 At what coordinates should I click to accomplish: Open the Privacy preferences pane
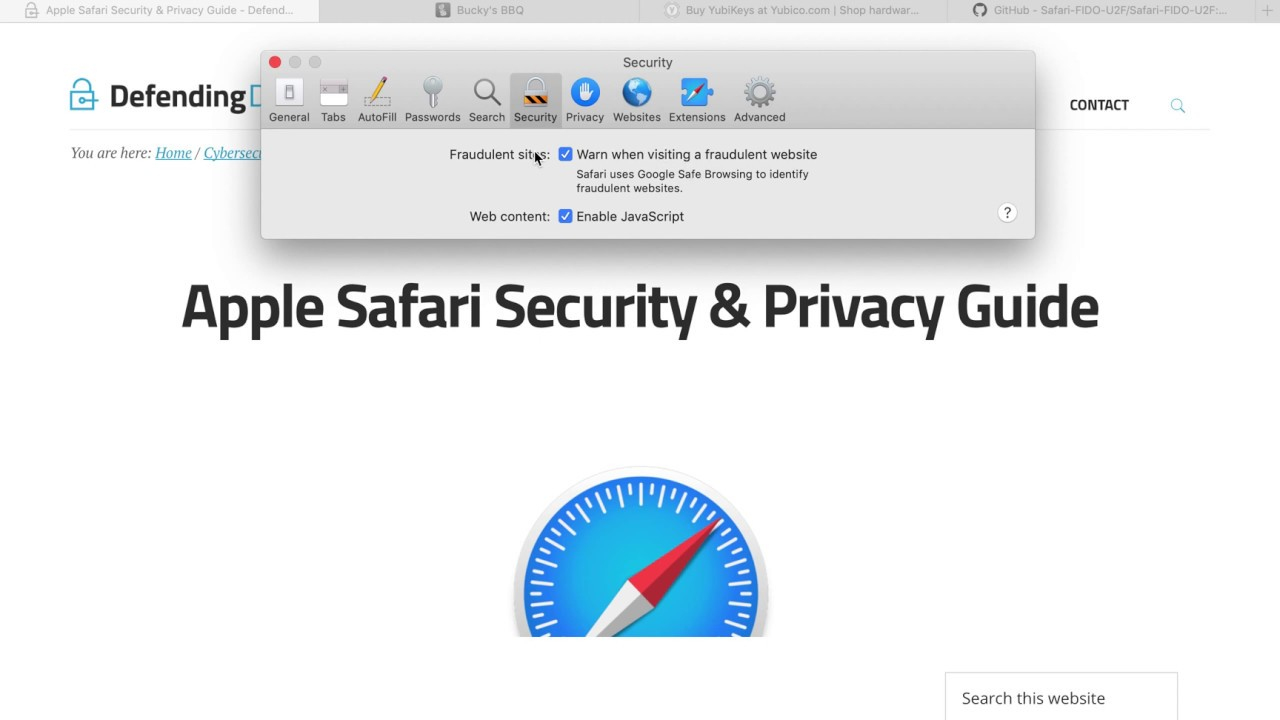click(x=585, y=101)
